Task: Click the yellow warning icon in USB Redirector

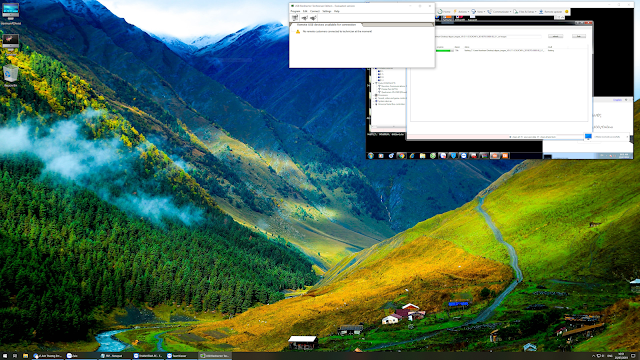Action: (x=298, y=31)
